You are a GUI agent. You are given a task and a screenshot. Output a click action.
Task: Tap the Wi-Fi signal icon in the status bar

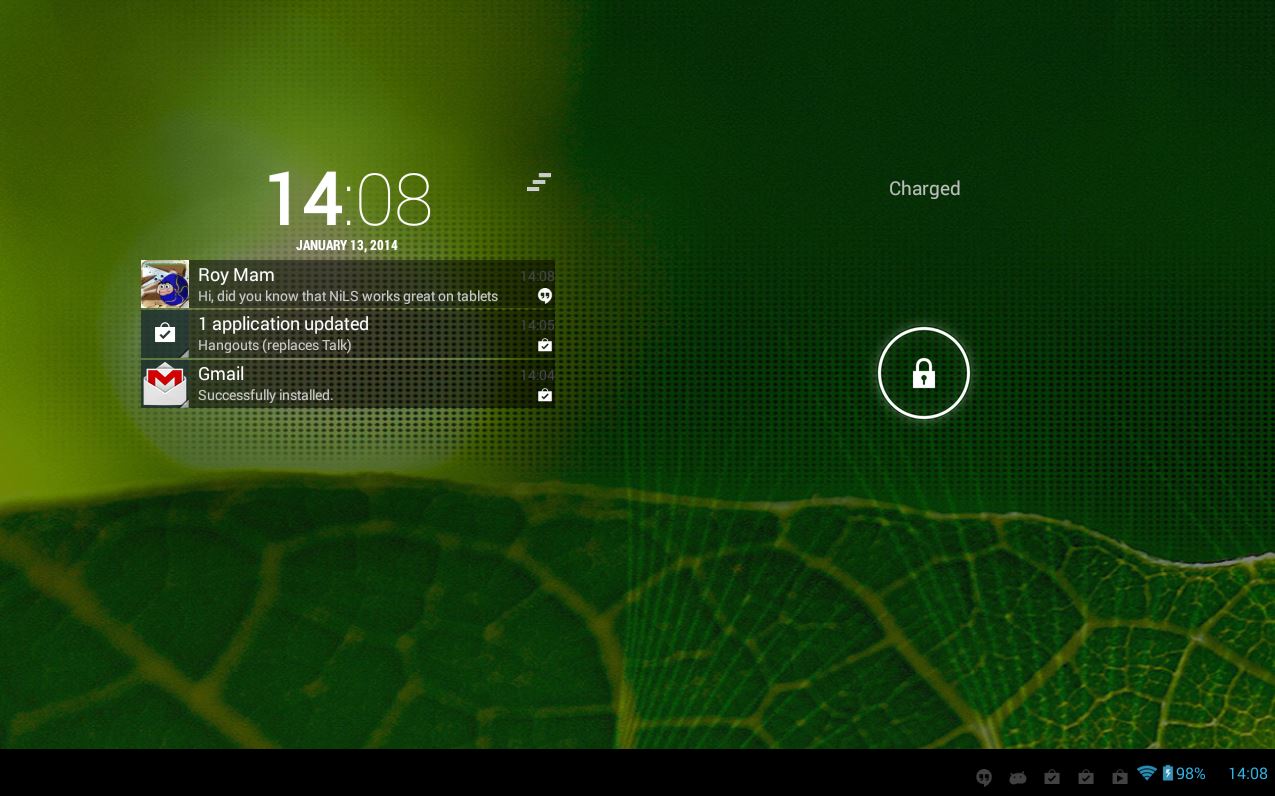click(x=1147, y=773)
